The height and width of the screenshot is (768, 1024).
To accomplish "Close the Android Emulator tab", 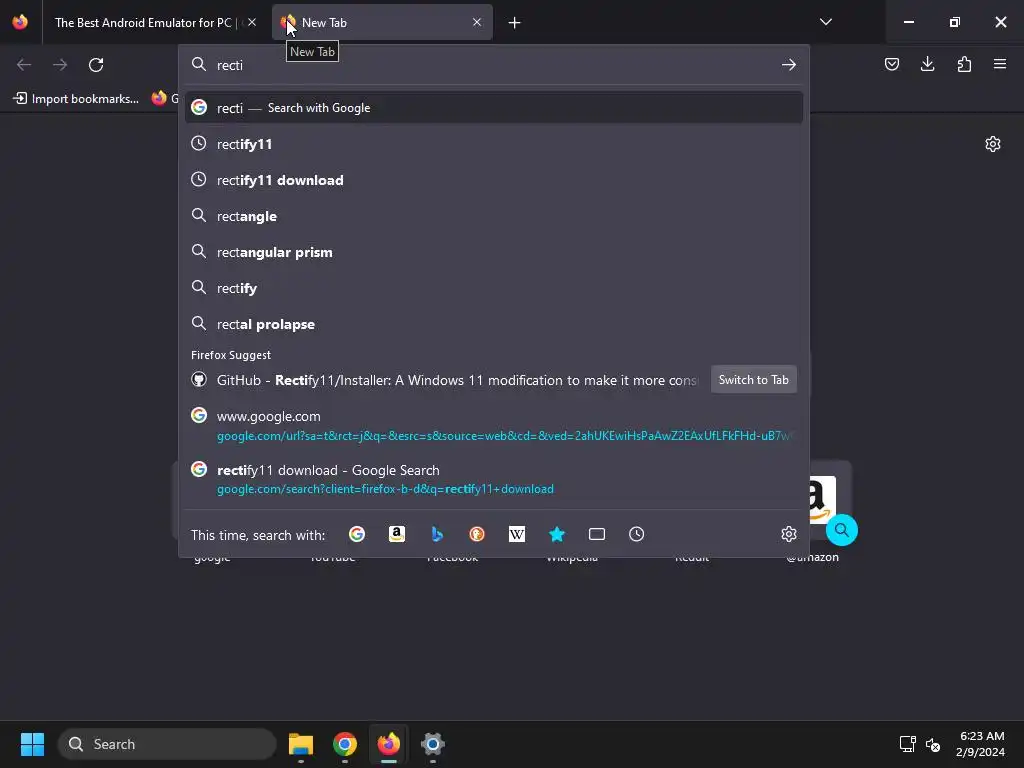I will point(252,22).
